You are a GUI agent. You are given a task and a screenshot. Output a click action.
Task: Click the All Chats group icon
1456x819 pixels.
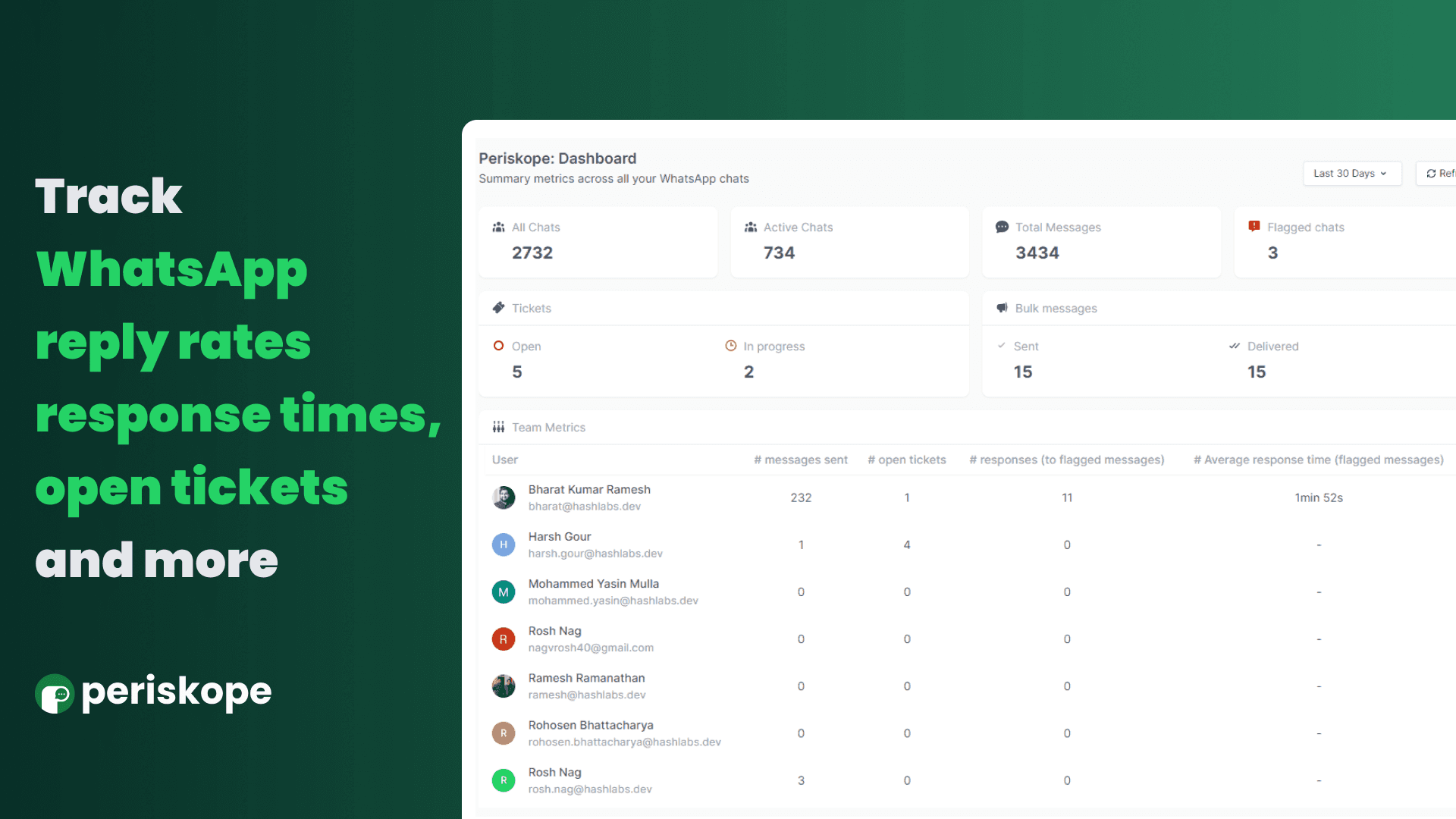coord(498,227)
